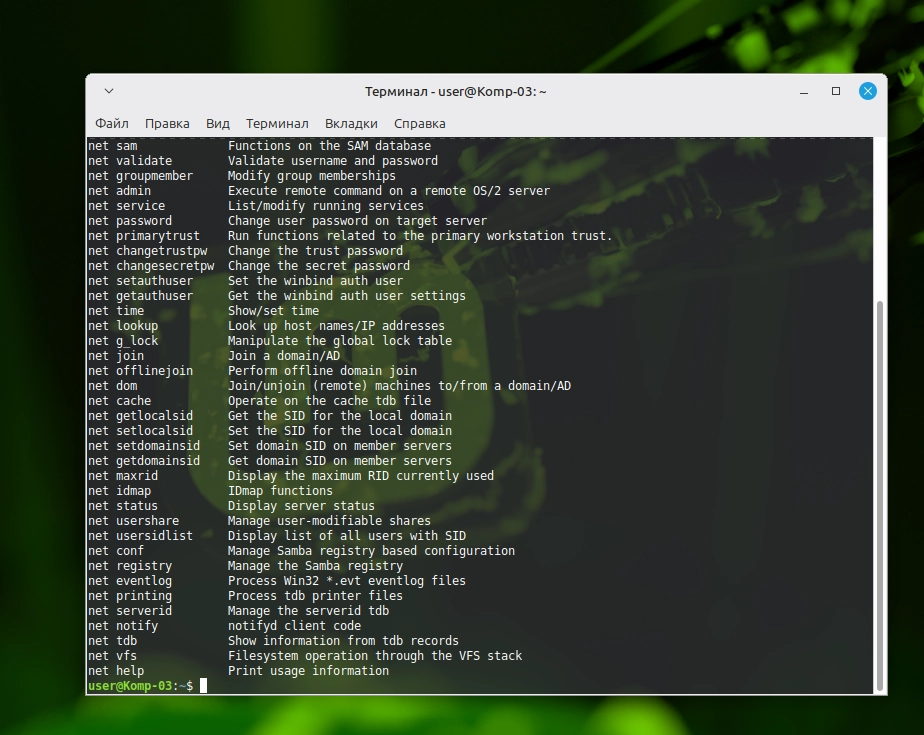
Task: Open the window menu chevron in title bar
Action: 109,91
